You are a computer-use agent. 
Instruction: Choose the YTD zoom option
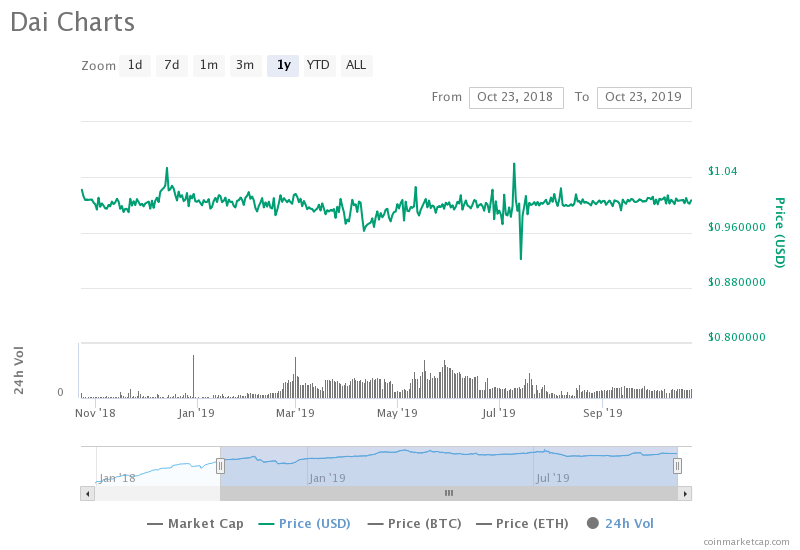point(319,65)
